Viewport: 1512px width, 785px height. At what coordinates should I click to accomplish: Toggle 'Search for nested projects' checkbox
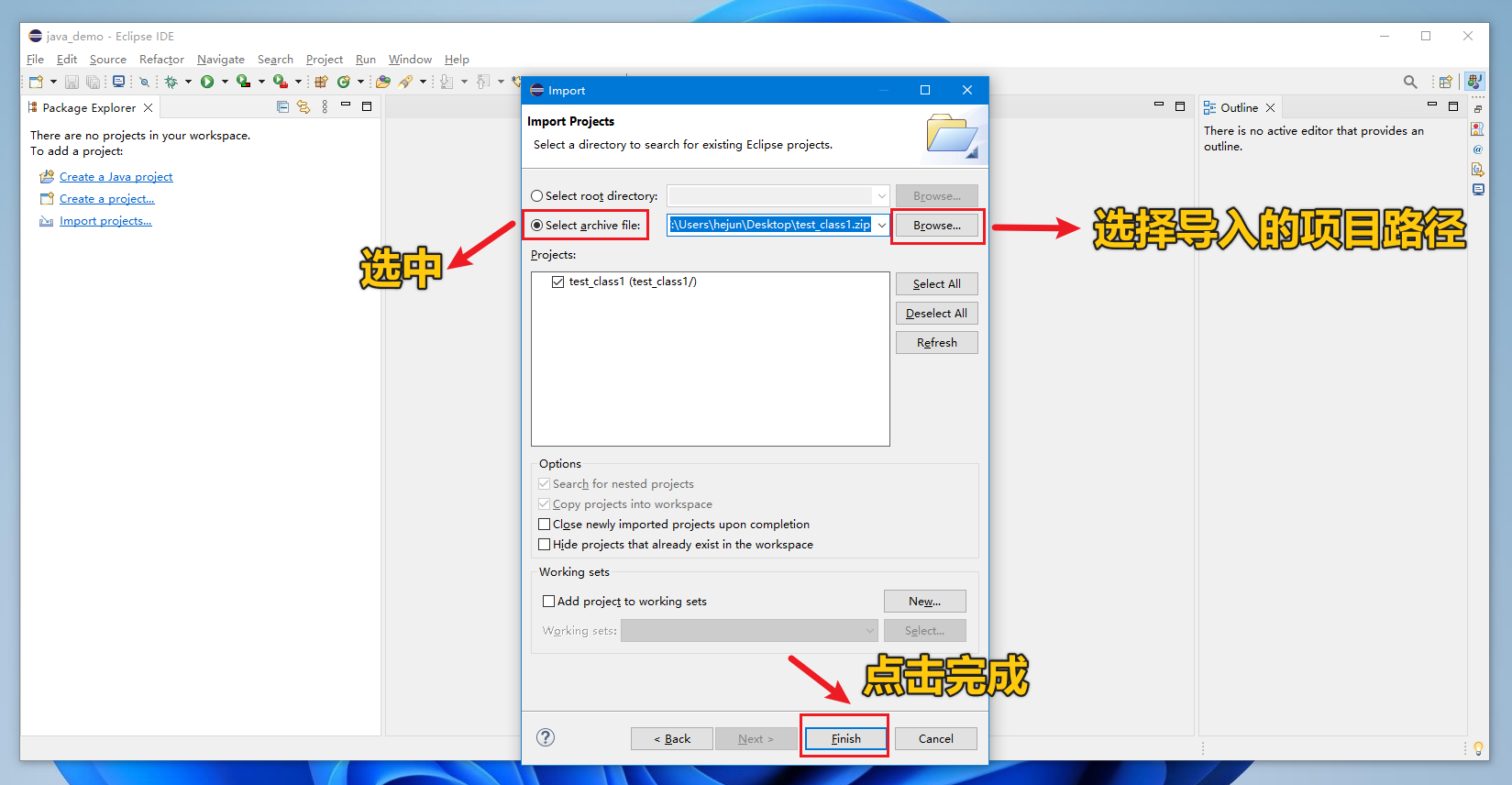[545, 484]
